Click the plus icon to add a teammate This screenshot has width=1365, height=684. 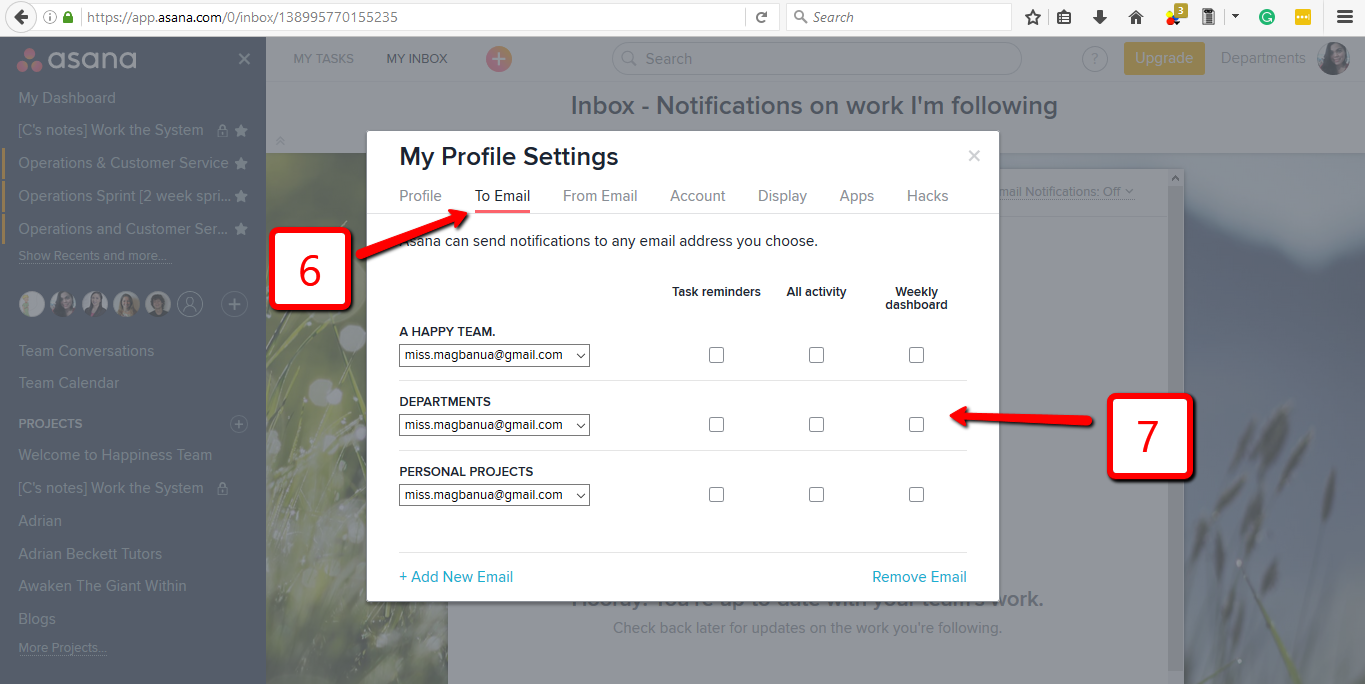[x=234, y=304]
